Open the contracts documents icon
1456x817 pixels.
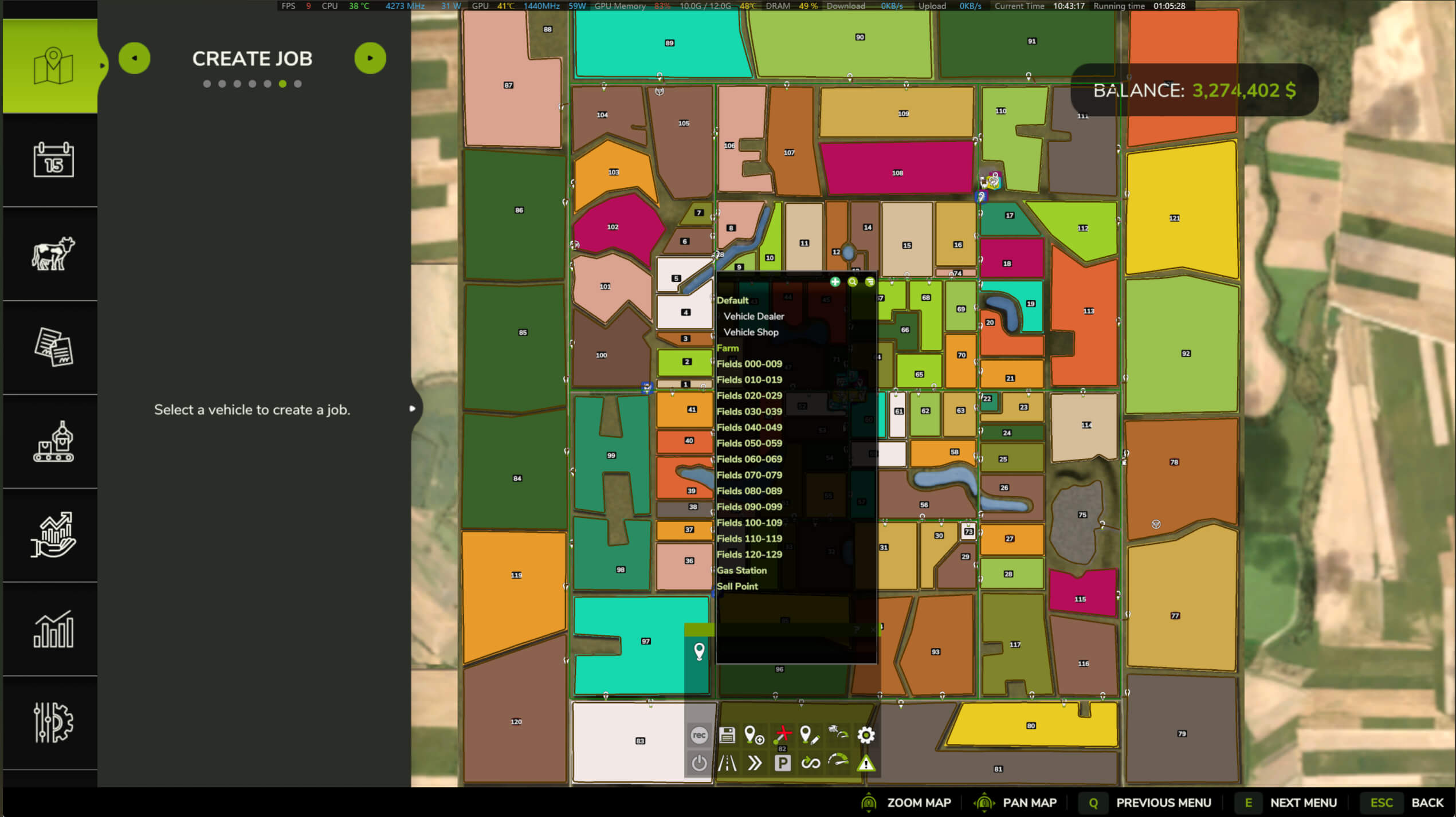[53, 347]
